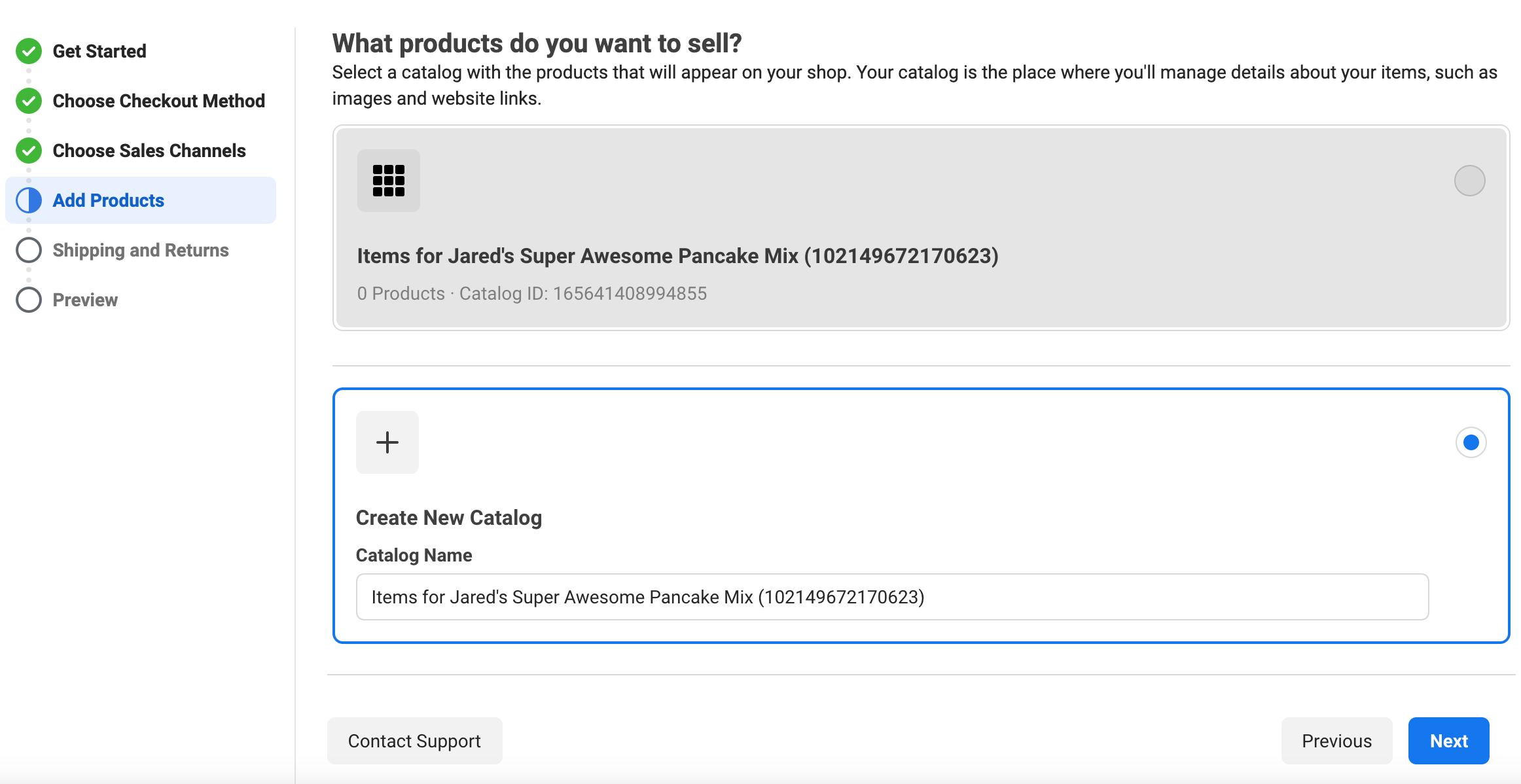Go to Choose Checkout Method step
1521x784 pixels.
tap(158, 101)
